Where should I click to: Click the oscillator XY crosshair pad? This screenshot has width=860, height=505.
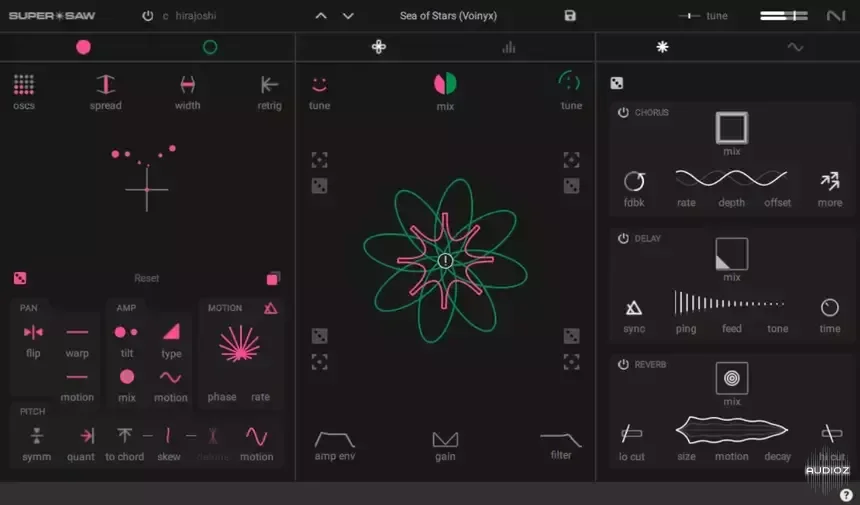point(146,189)
